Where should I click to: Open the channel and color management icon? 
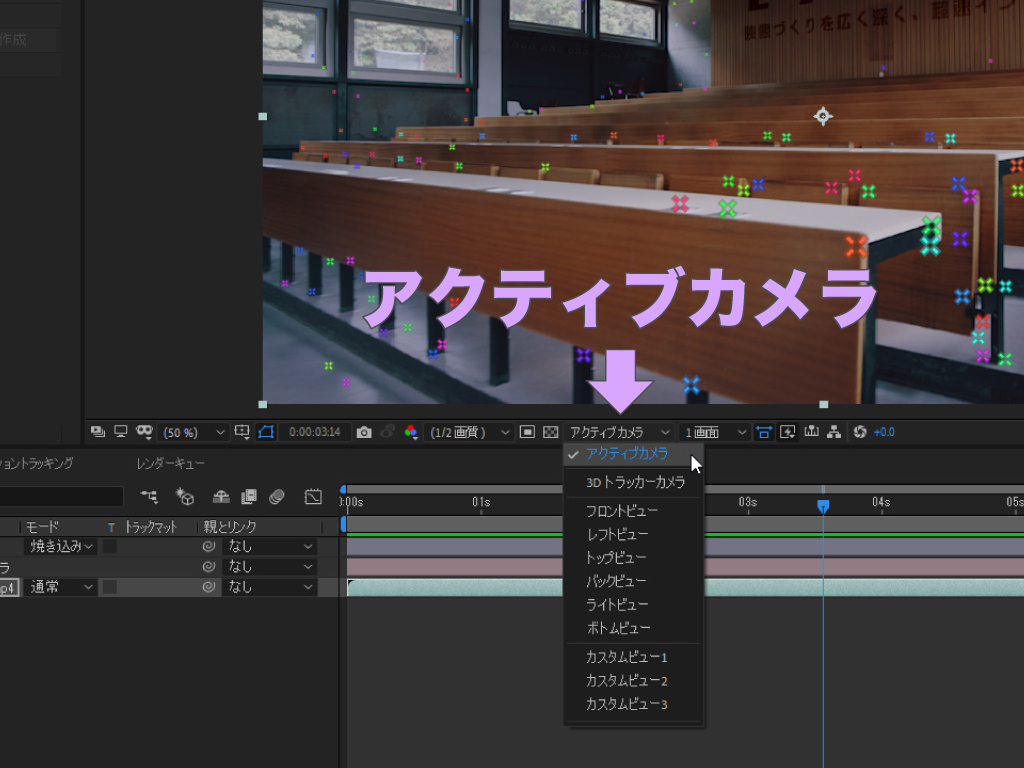coord(410,432)
